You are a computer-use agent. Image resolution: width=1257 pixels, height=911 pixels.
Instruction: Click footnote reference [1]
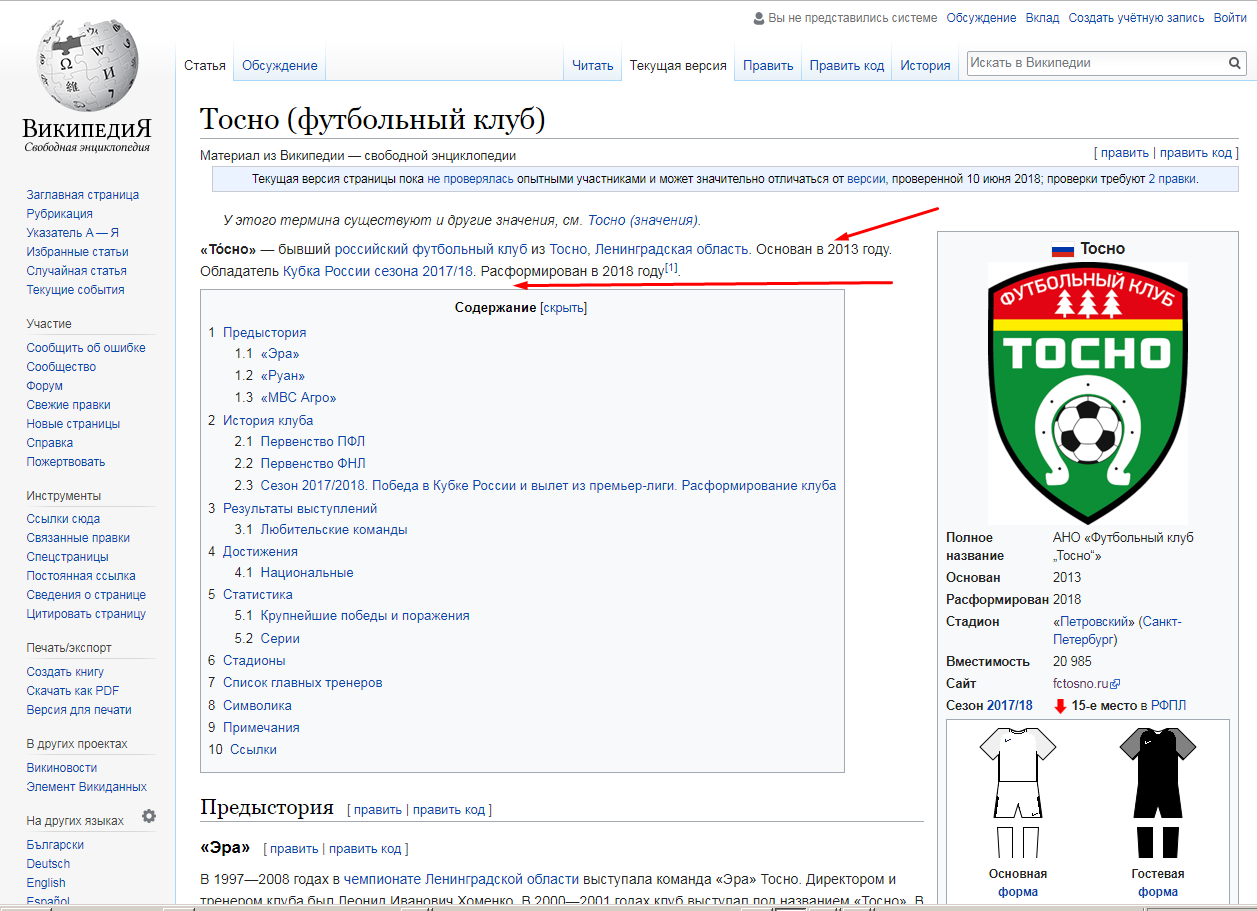click(672, 268)
